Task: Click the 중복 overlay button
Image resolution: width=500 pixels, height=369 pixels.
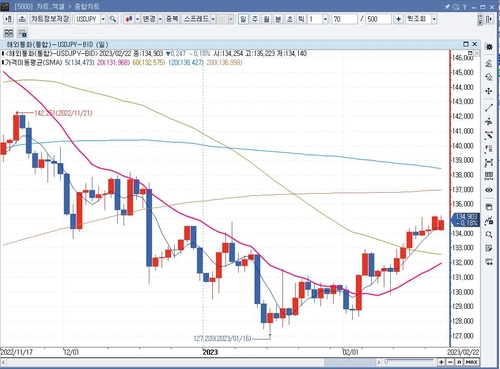Action: [172, 19]
